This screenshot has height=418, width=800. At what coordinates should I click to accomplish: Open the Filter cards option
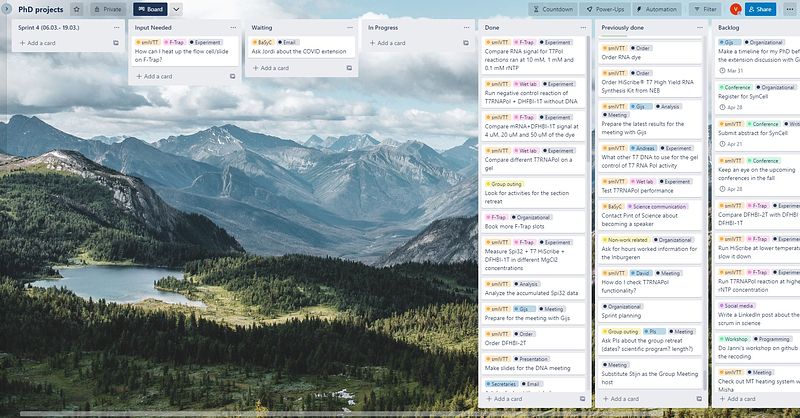pos(705,8)
